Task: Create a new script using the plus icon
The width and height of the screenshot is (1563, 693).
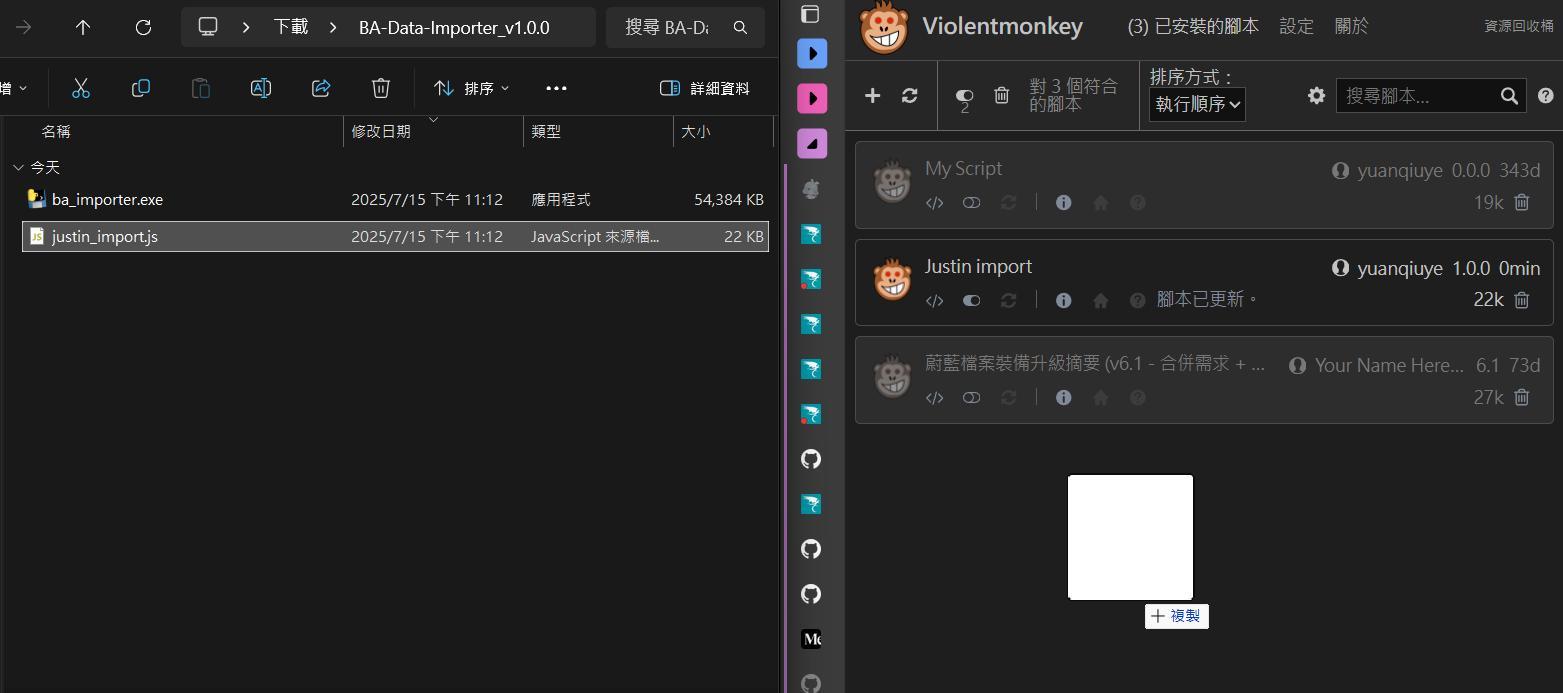Action: 871,95
